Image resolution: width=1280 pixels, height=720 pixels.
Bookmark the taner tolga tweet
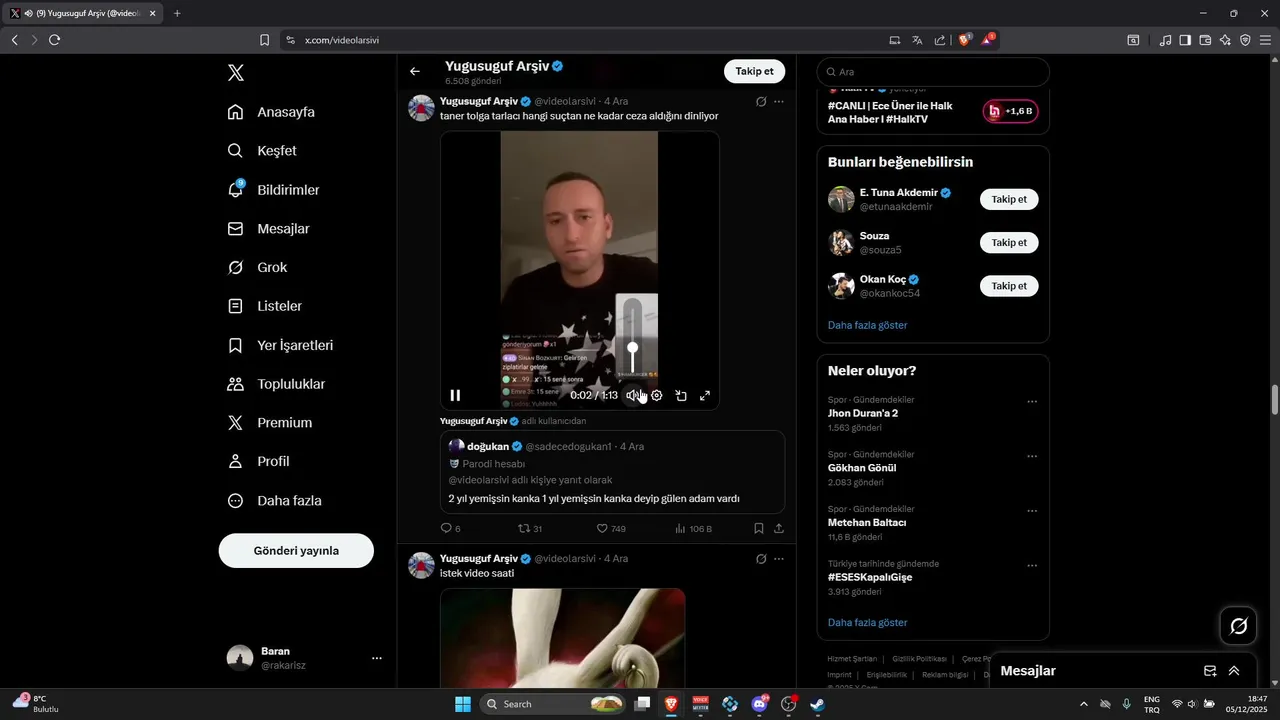point(759,528)
